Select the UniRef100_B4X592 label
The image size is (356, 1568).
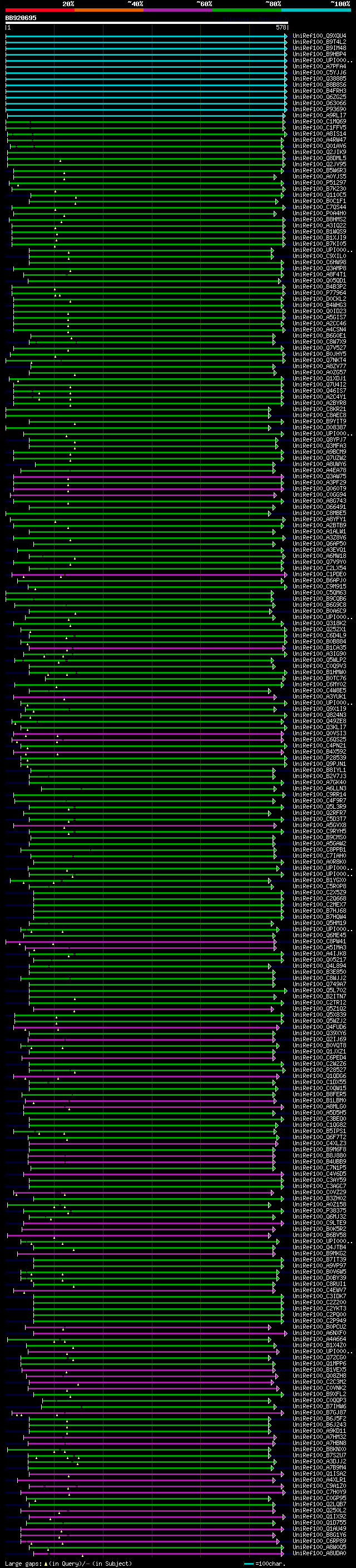[x=319, y=751]
